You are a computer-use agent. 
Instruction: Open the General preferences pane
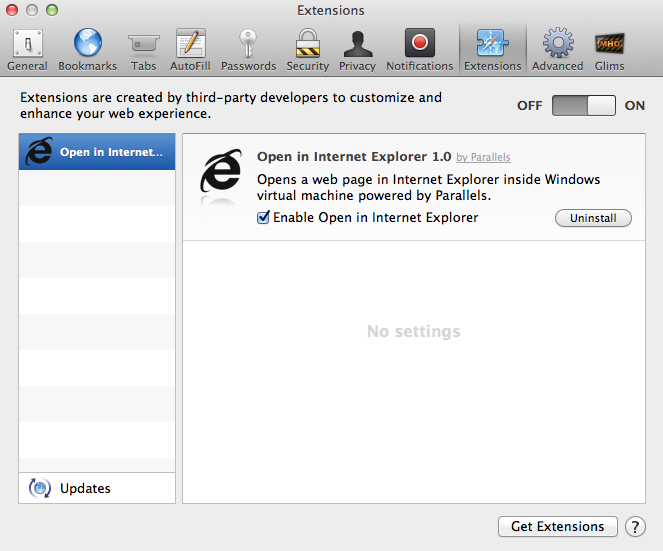click(27, 50)
